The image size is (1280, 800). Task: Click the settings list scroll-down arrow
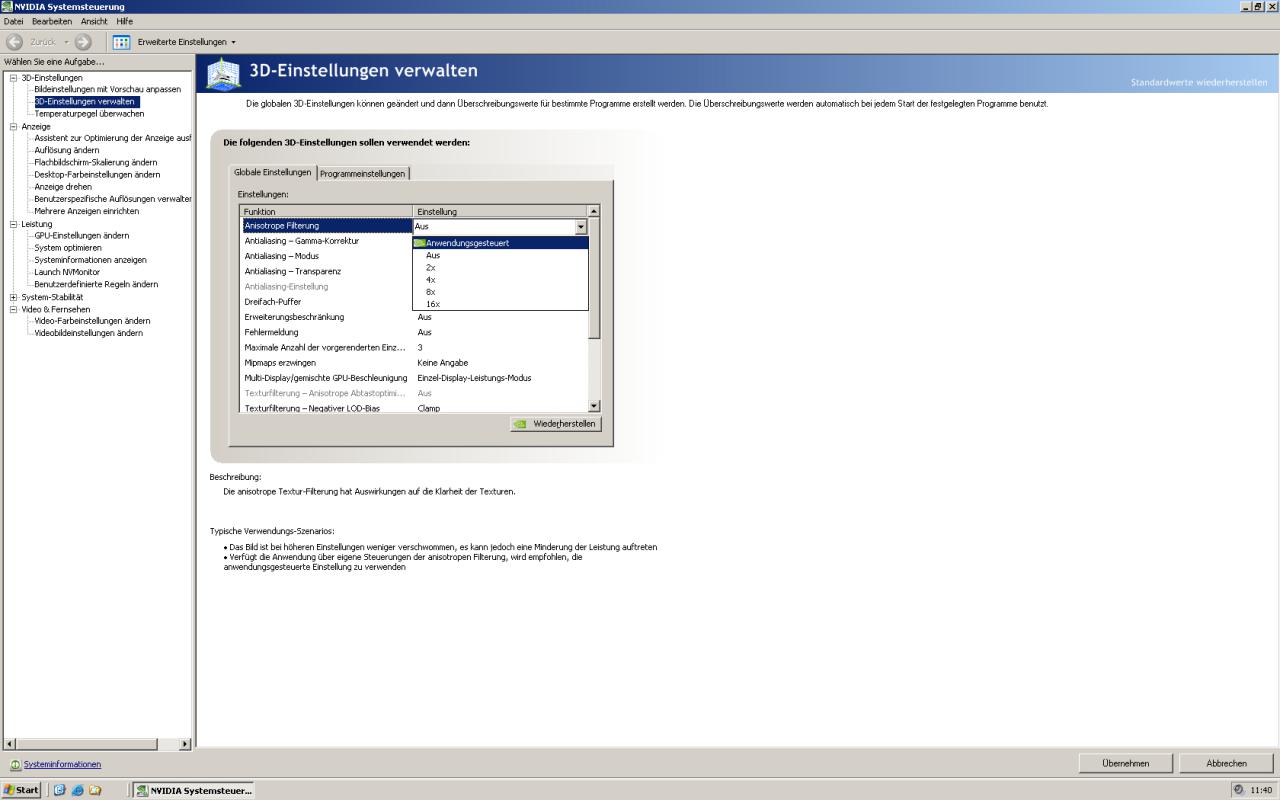click(x=594, y=405)
